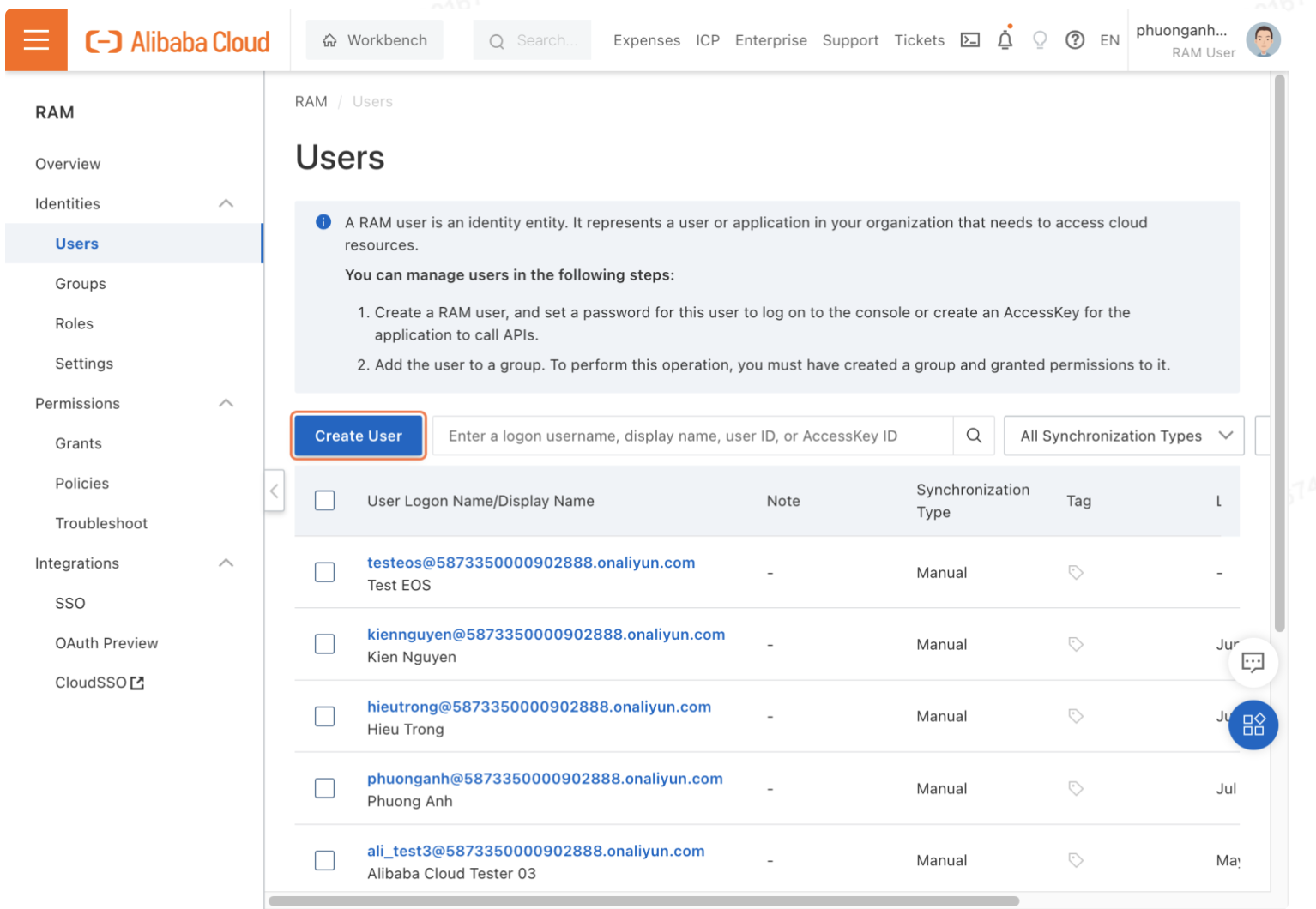Launch Cloud Shell terminal icon
1316x909 pixels.
(x=969, y=40)
